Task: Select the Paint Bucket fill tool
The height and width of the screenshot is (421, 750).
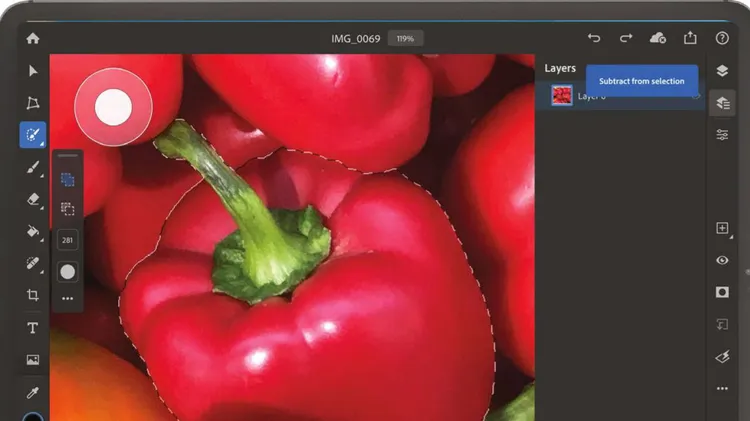Action: [x=33, y=231]
